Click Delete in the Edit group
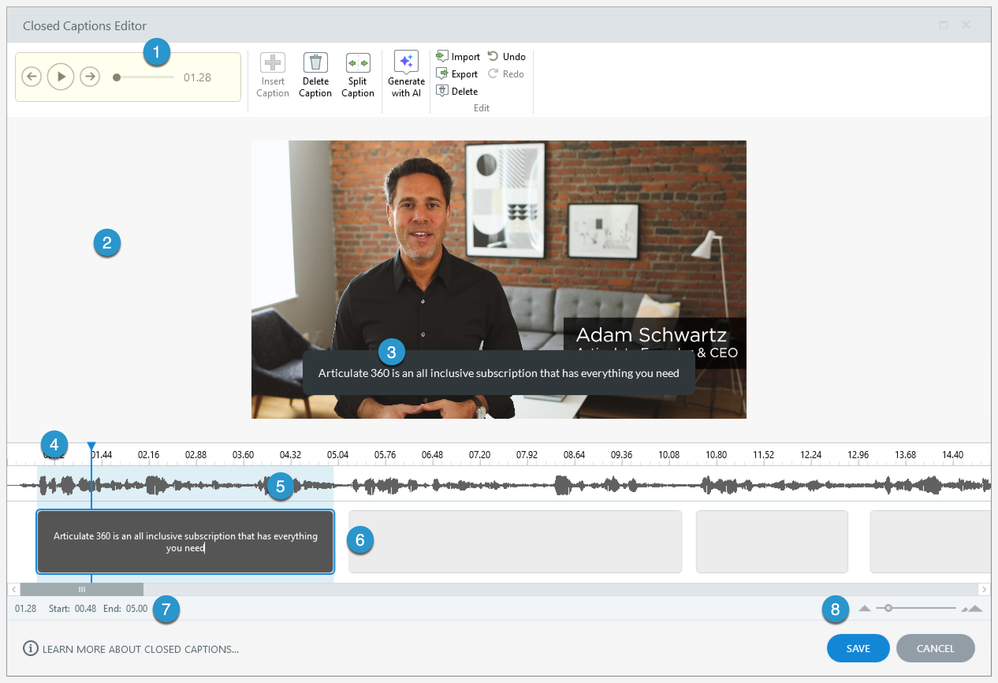 (457, 91)
